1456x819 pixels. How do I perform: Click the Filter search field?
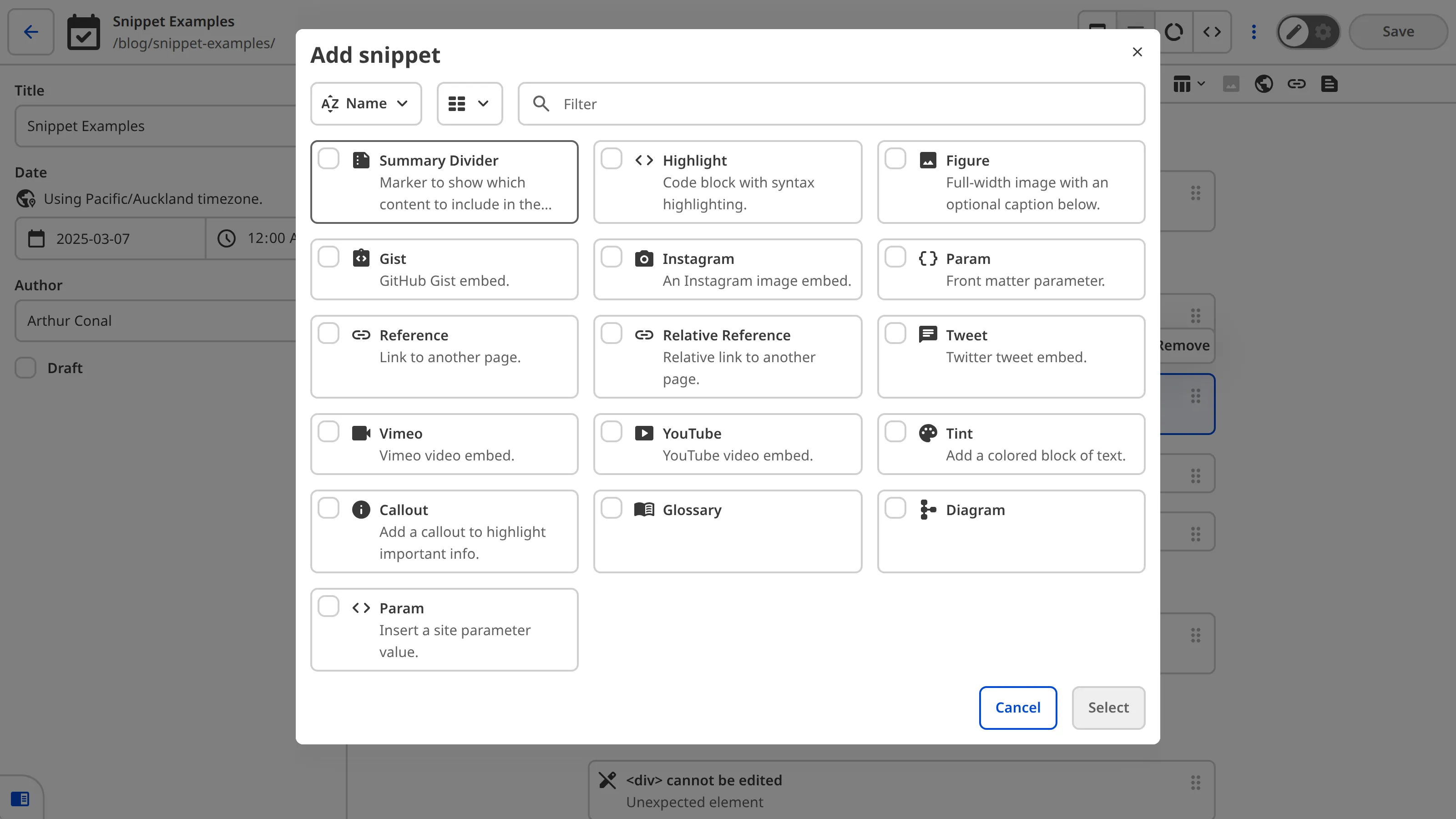(x=831, y=103)
